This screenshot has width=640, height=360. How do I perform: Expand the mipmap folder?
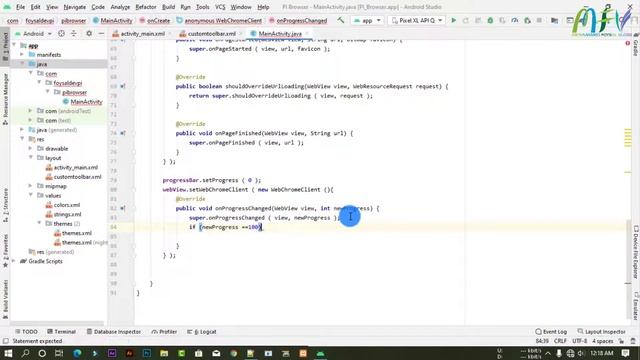[31, 186]
